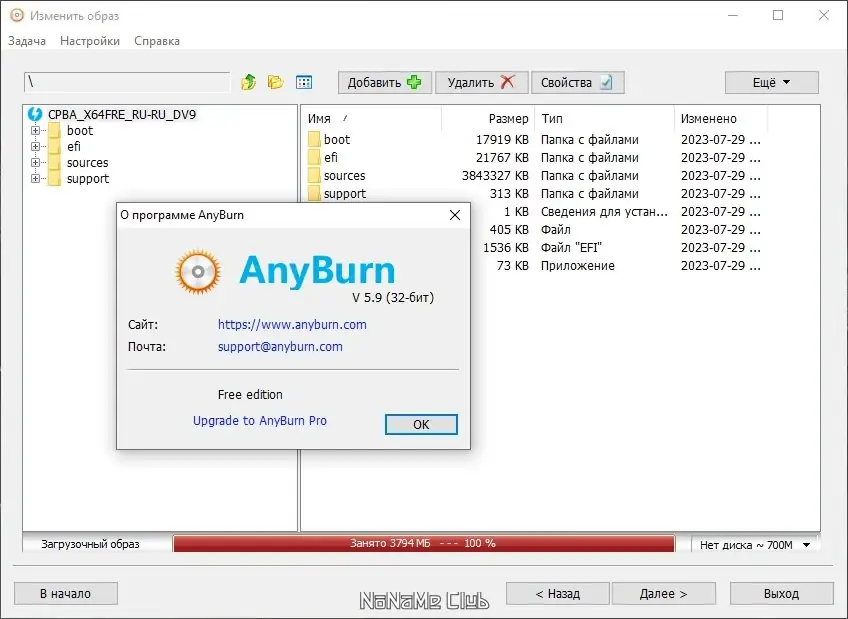The height and width of the screenshot is (619, 848).
Task: Open the Справка menu
Action: [157, 41]
